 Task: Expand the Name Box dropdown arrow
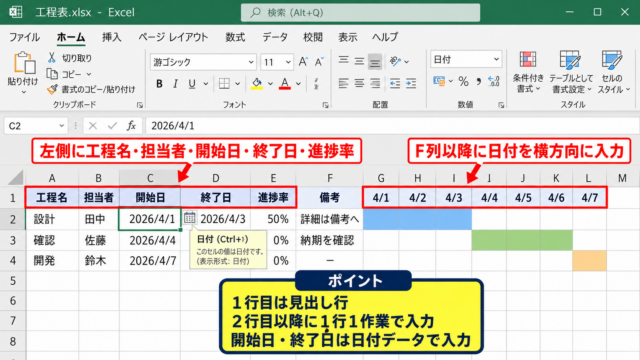pyautogui.click(x=62, y=126)
